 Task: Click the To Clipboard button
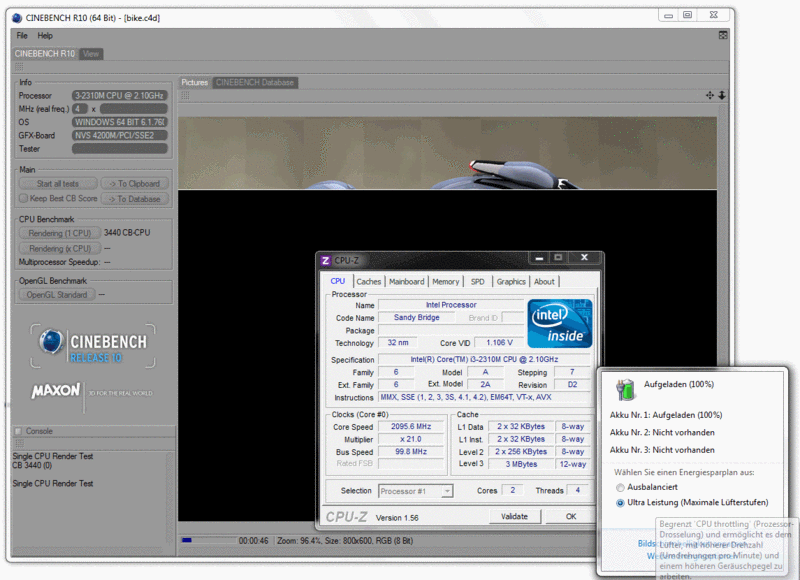135,184
